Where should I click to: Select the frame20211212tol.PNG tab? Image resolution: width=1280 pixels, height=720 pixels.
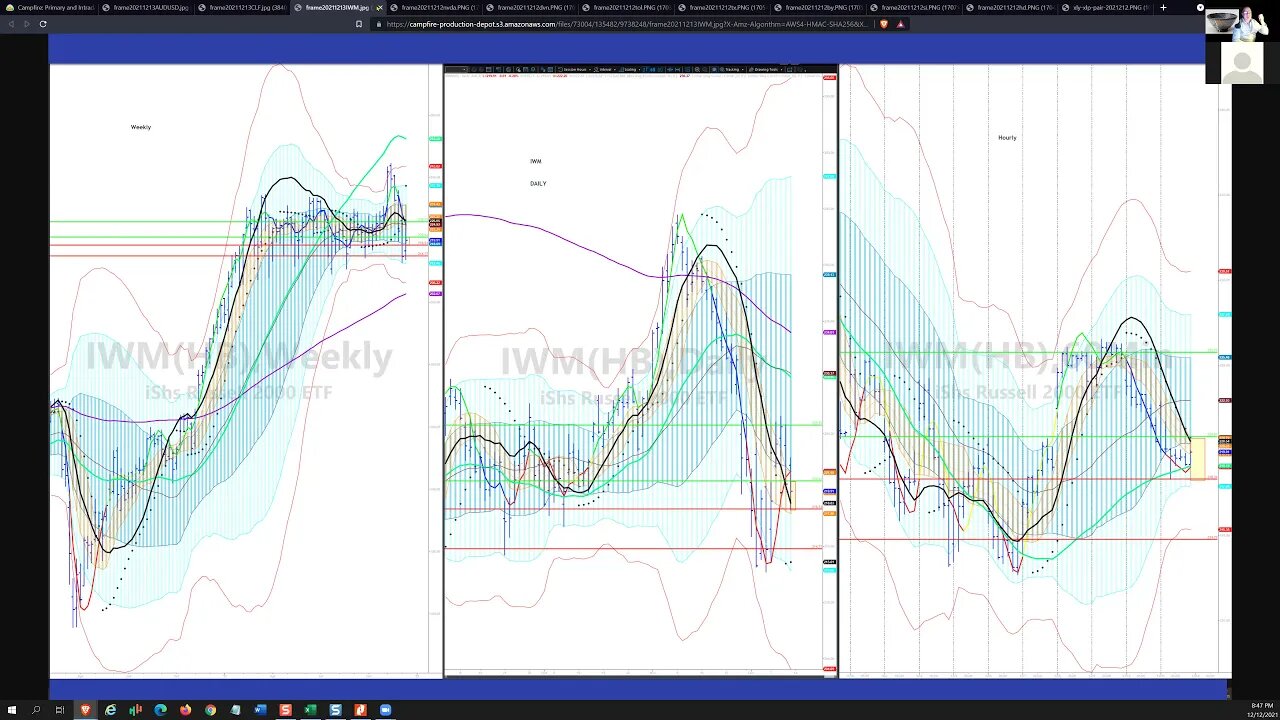click(x=625, y=7)
